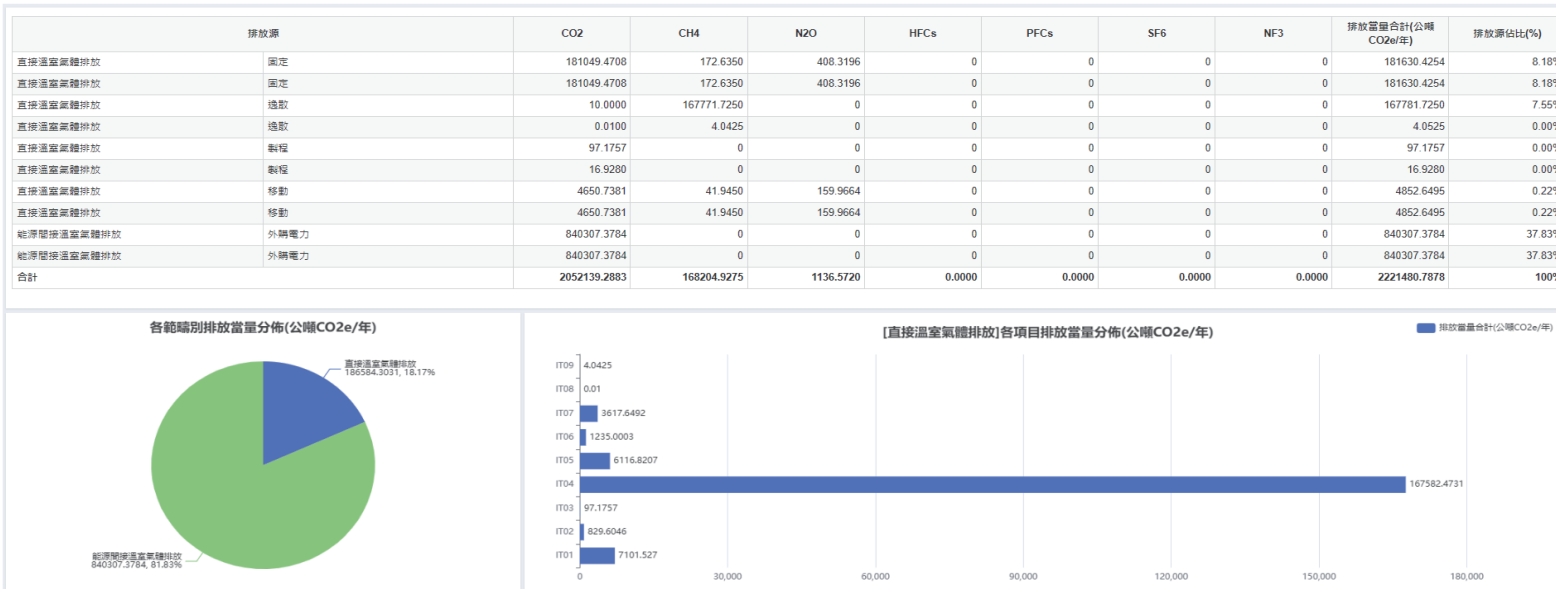Click the IT08 axis label
This screenshot has width=1559, height=592.
coord(564,390)
